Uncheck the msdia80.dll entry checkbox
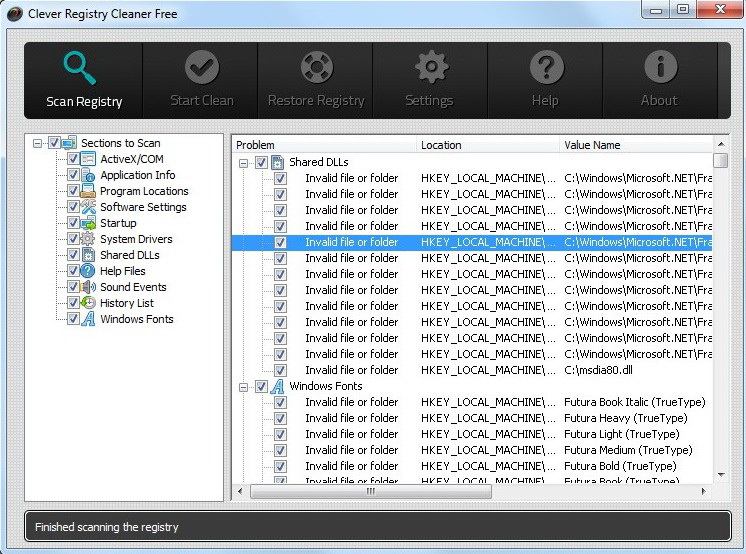This screenshot has height=554, width=746. pos(280,370)
